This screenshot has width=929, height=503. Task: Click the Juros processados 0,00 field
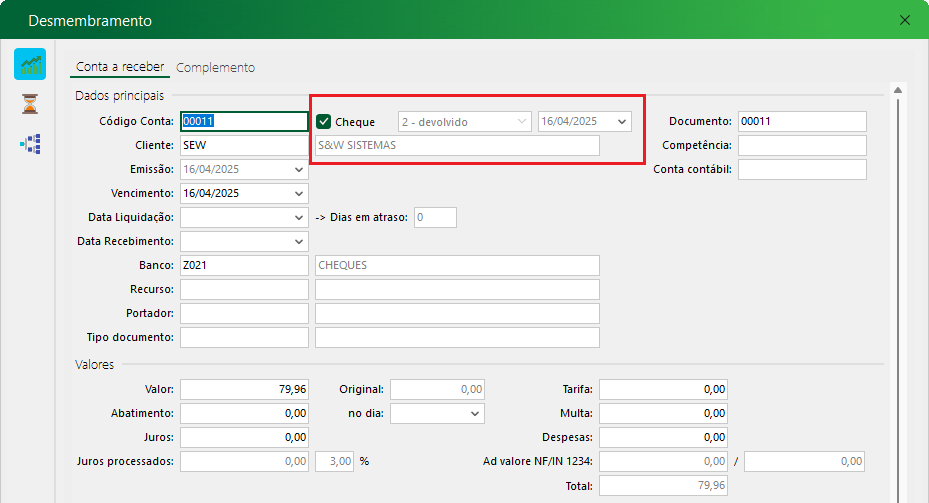click(x=244, y=462)
